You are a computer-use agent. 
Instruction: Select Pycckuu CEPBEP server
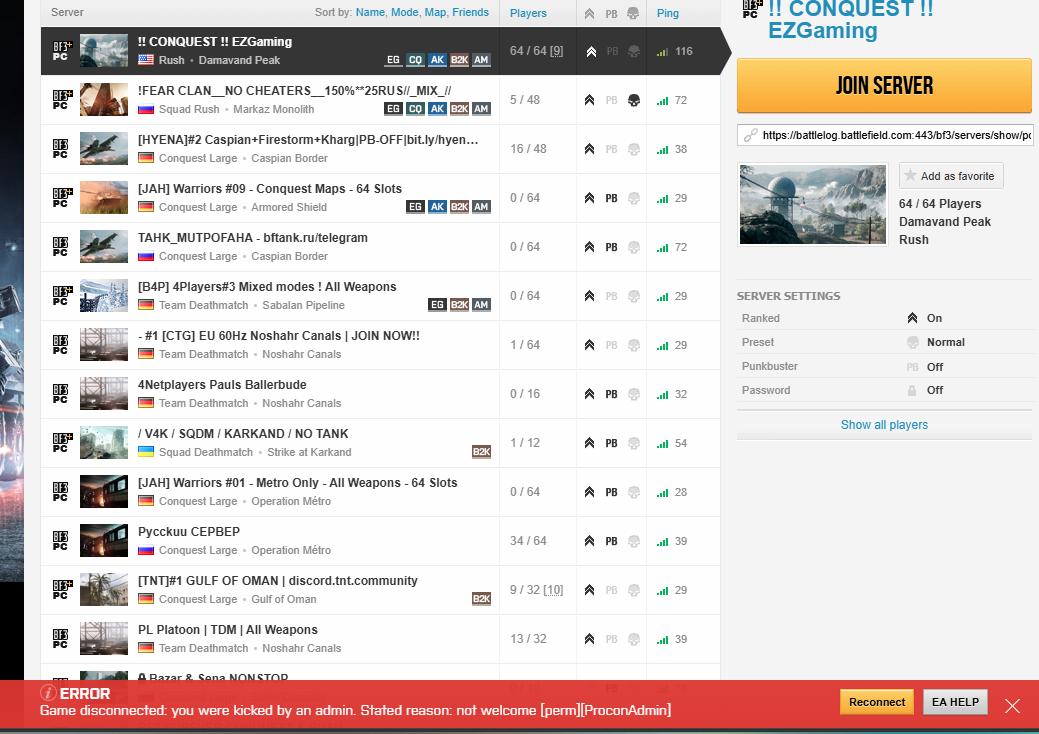(380, 541)
